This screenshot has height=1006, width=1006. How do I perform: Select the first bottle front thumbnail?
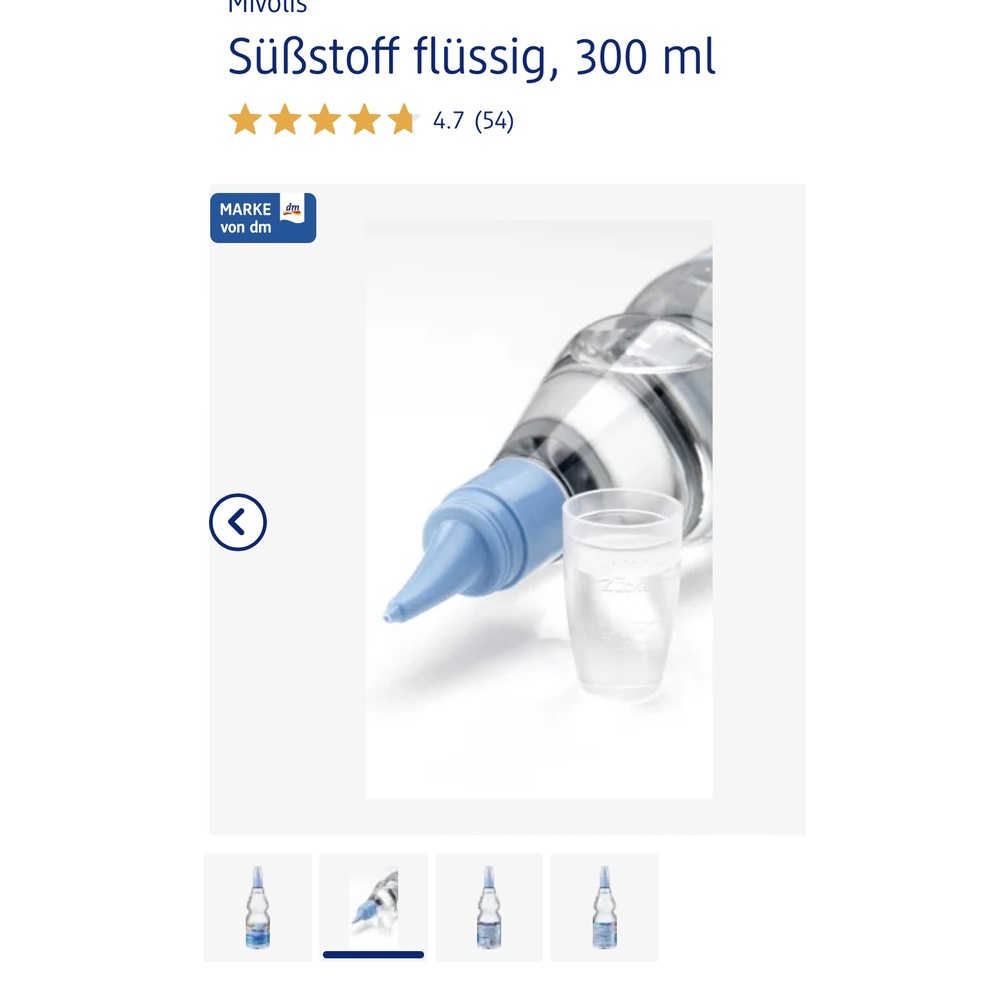click(x=258, y=907)
